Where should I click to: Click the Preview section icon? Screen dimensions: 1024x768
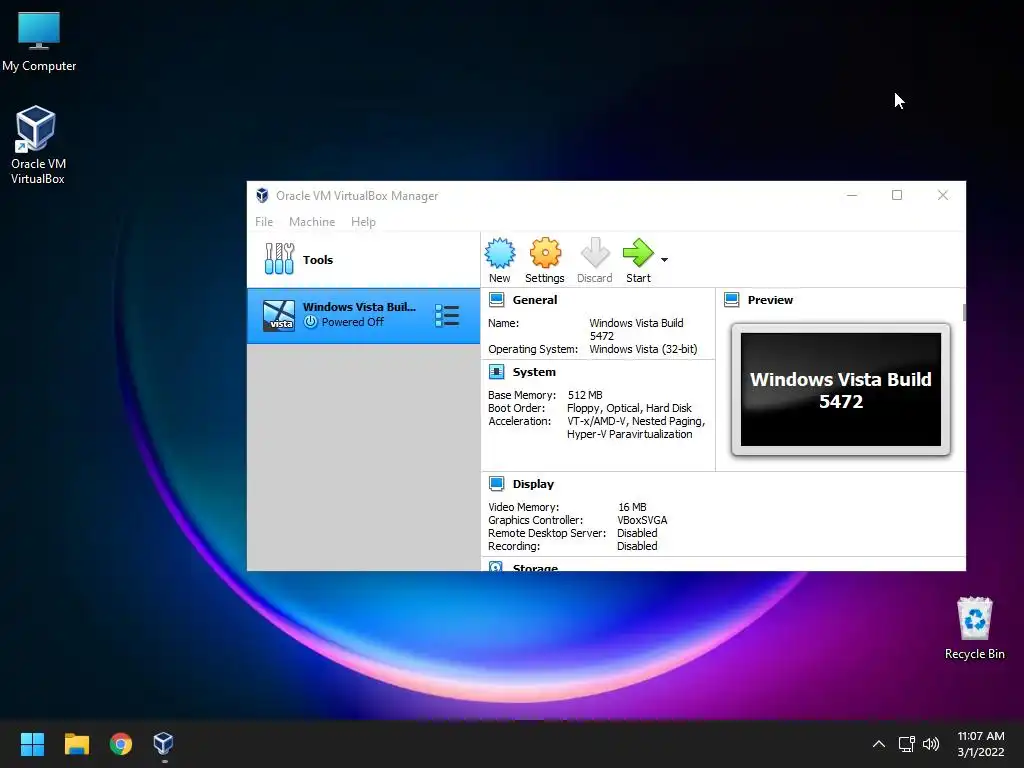click(x=731, y=300)
